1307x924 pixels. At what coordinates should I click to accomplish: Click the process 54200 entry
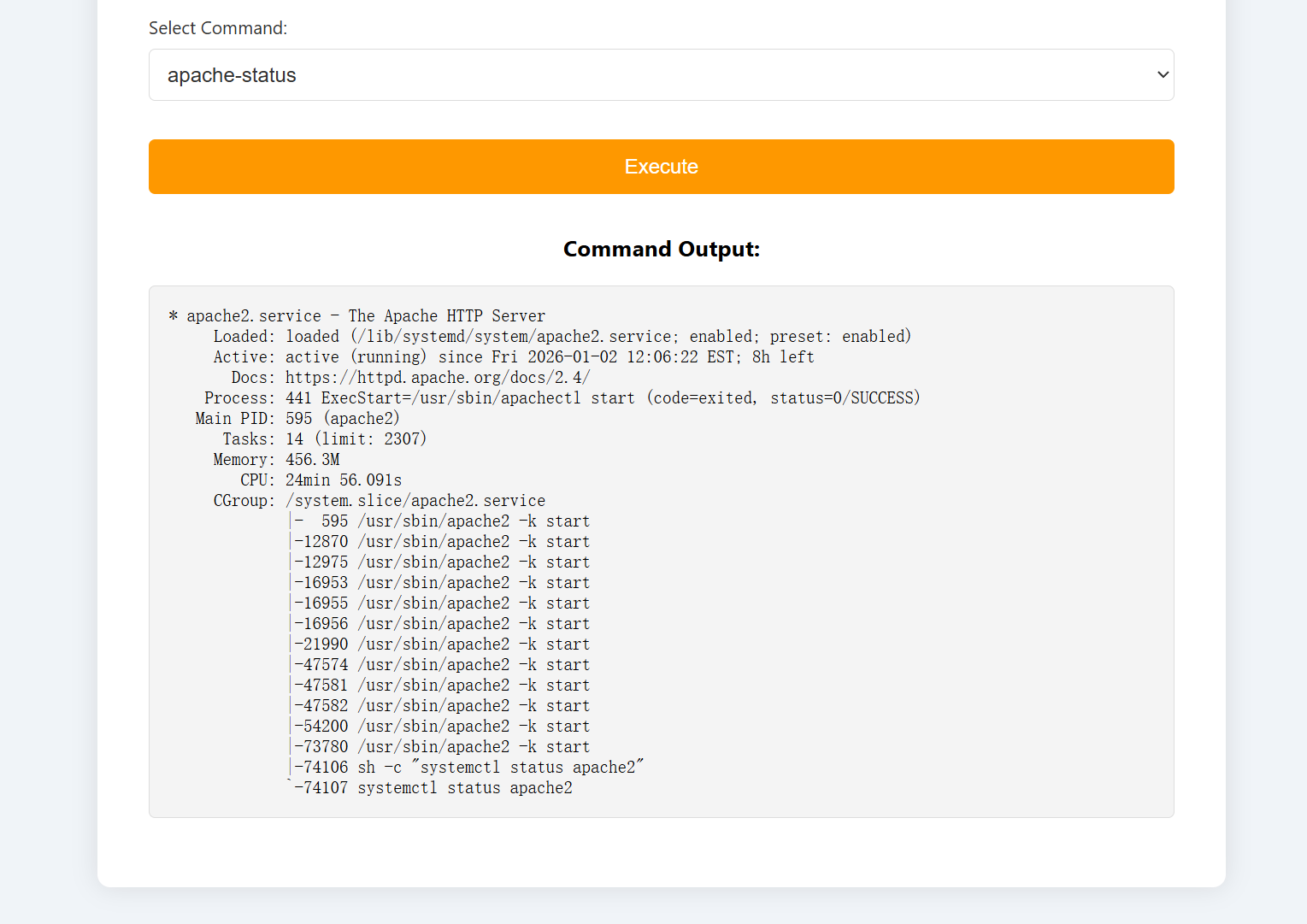[x=441, y=727]
